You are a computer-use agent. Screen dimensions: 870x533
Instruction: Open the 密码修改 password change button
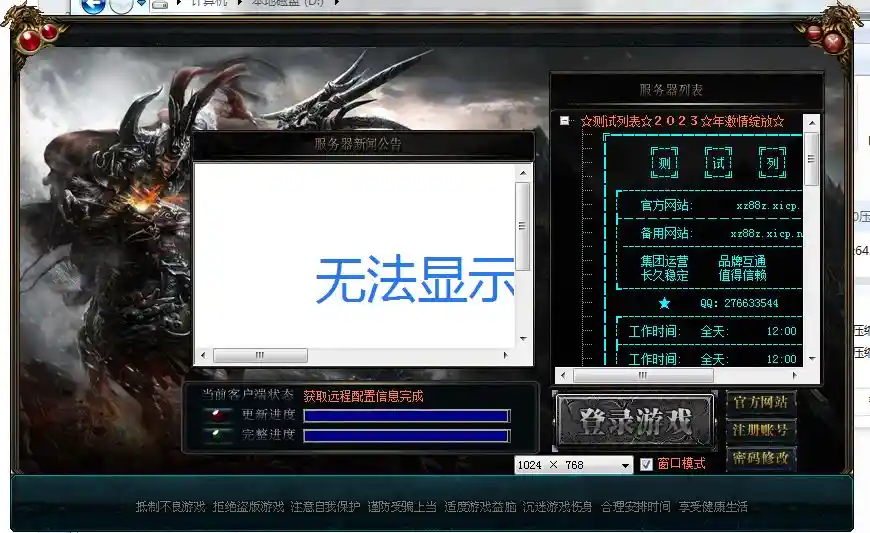point(761,458)
